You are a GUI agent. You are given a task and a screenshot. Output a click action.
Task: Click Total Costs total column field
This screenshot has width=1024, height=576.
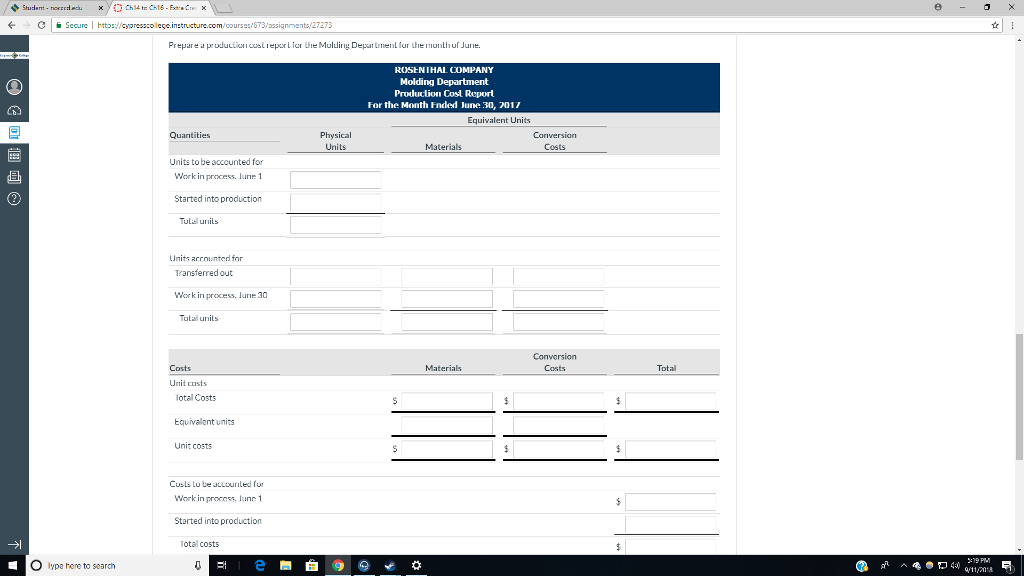670,401
